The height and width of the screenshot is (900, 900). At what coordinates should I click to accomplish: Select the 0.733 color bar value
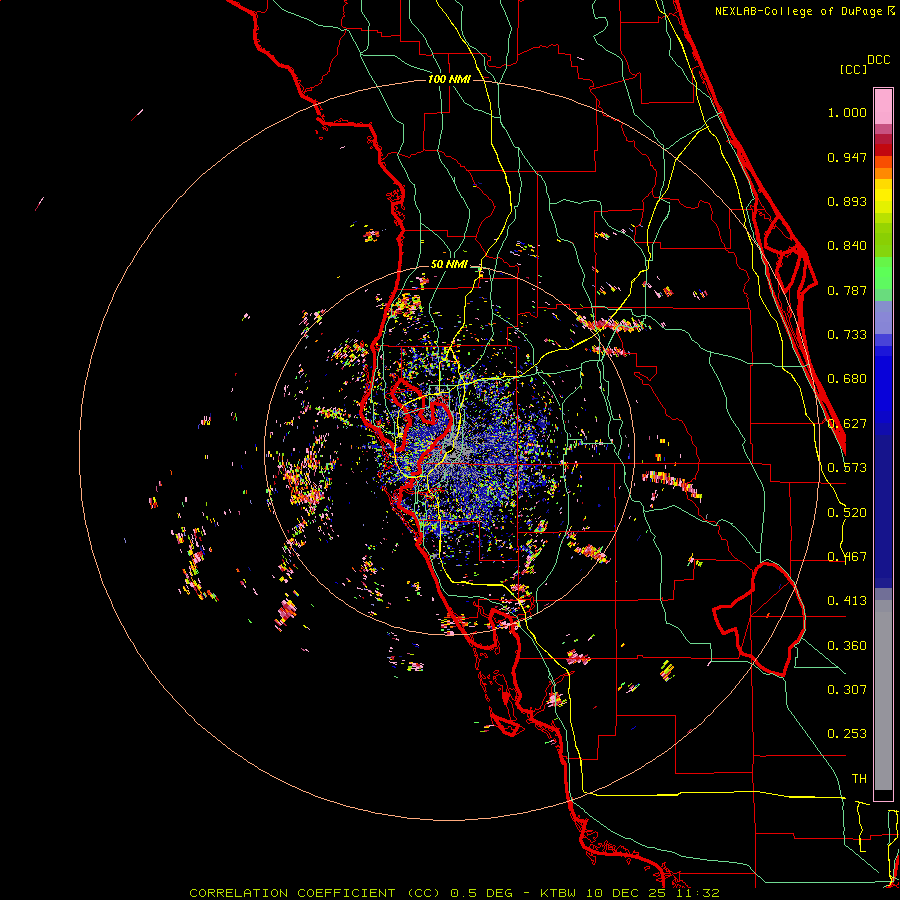(x=847, y=335)
